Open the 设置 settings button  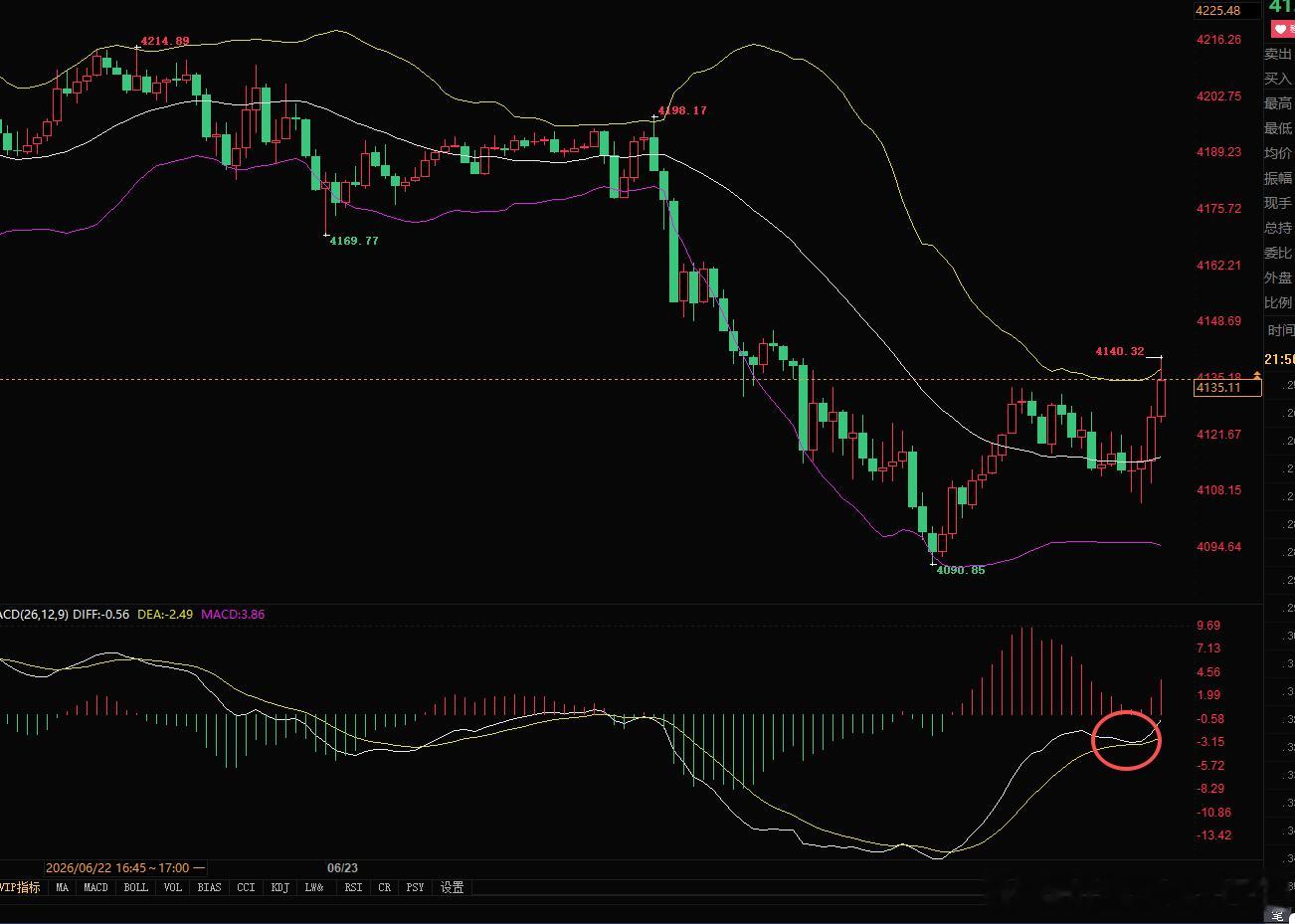[x=453, y=887]
